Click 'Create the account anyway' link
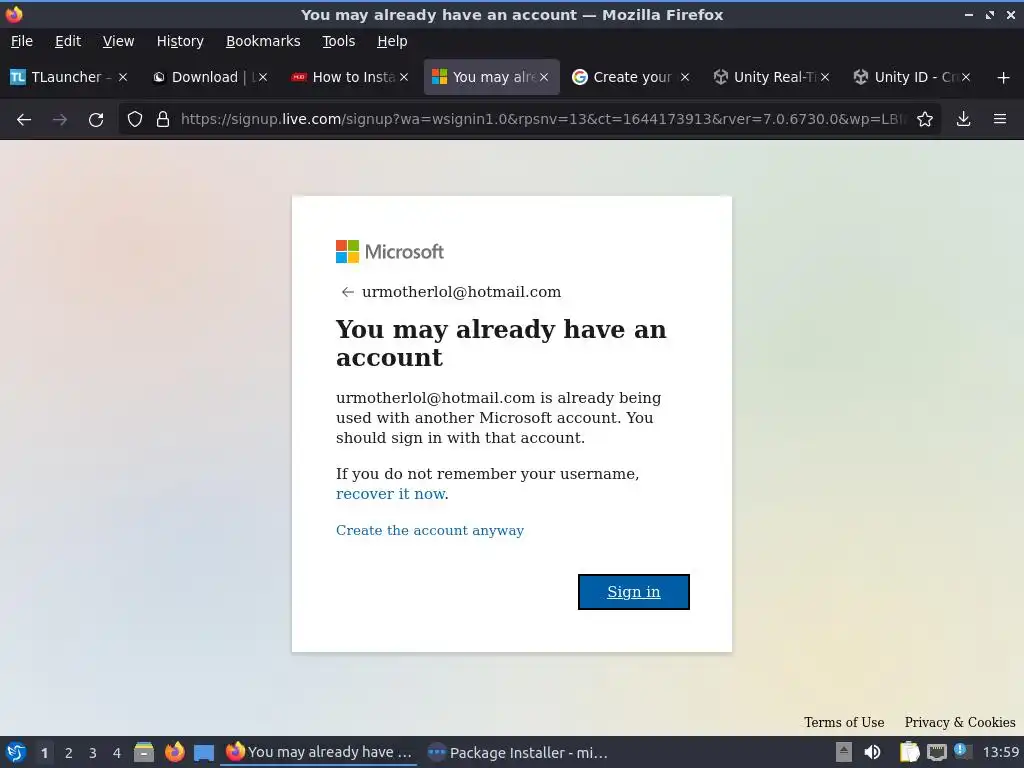Viewport: 1024px width, 768px height. click(x=430, y=530)
